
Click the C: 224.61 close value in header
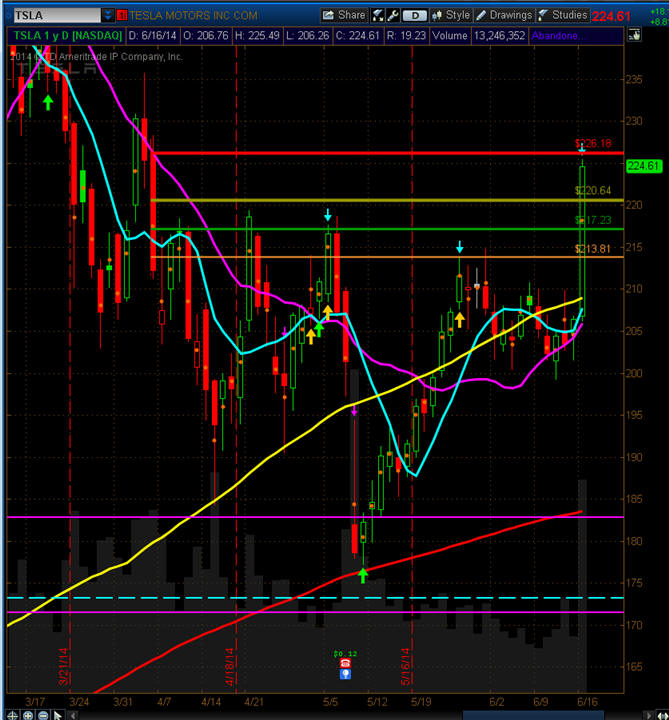[x=358, y=35]
